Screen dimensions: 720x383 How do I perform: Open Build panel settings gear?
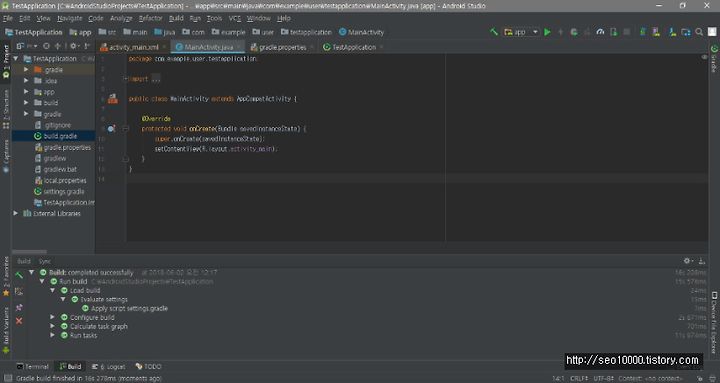(x=687, y=260)
